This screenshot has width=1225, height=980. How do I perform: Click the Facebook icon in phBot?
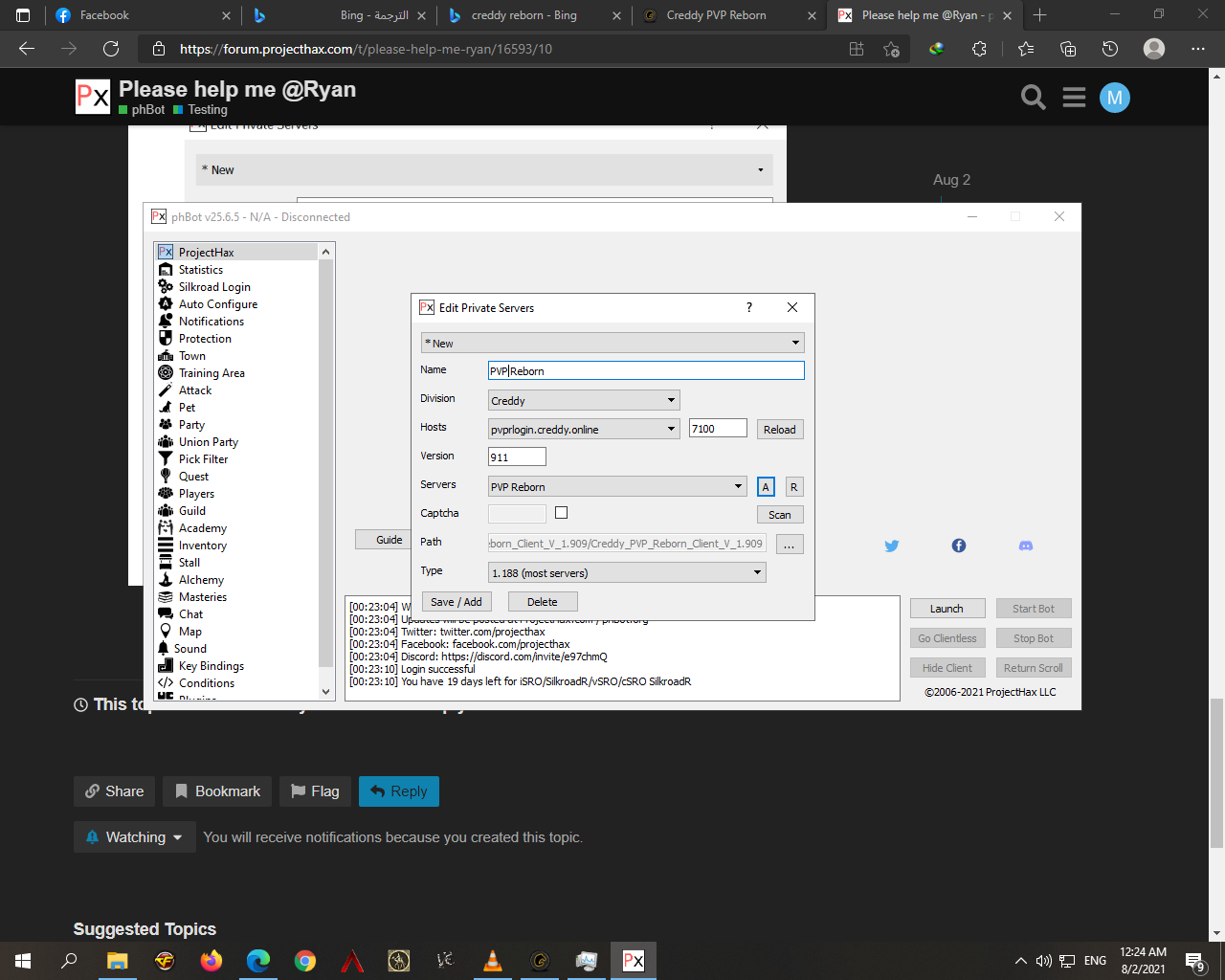(958, 546)
